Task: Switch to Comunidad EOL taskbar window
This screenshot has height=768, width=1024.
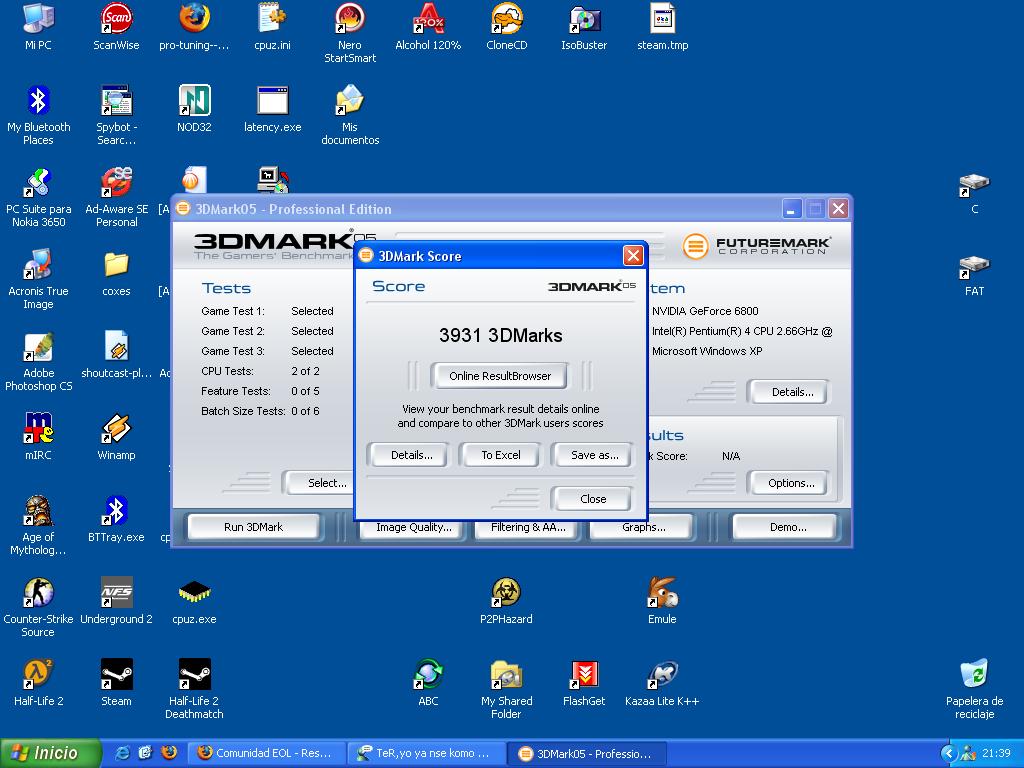Action: click(267, 753)
